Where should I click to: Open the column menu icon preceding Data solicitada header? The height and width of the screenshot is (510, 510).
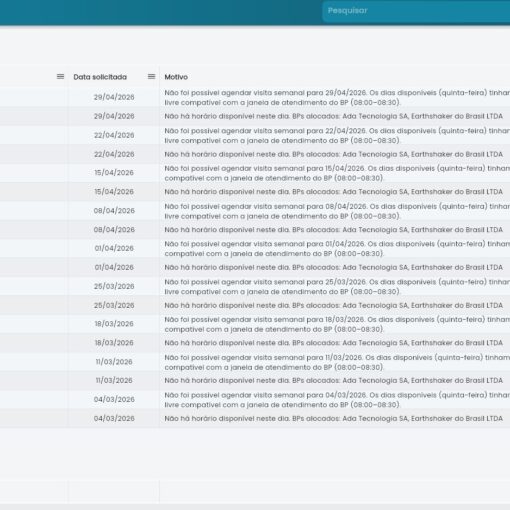coord(60,77)
